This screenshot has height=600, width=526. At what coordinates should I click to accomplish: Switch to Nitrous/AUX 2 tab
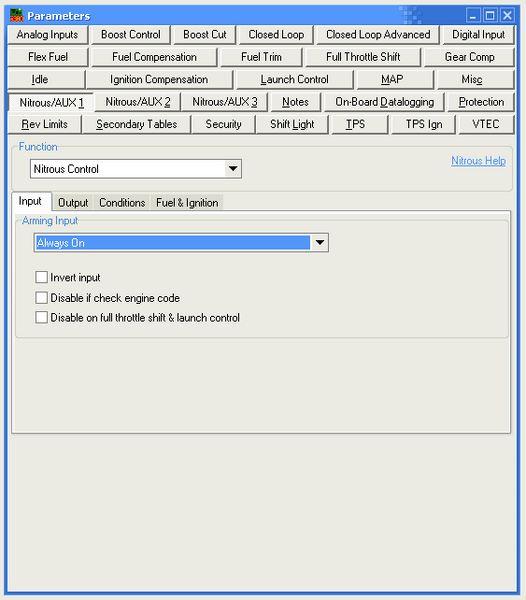[x=138, y=102]
